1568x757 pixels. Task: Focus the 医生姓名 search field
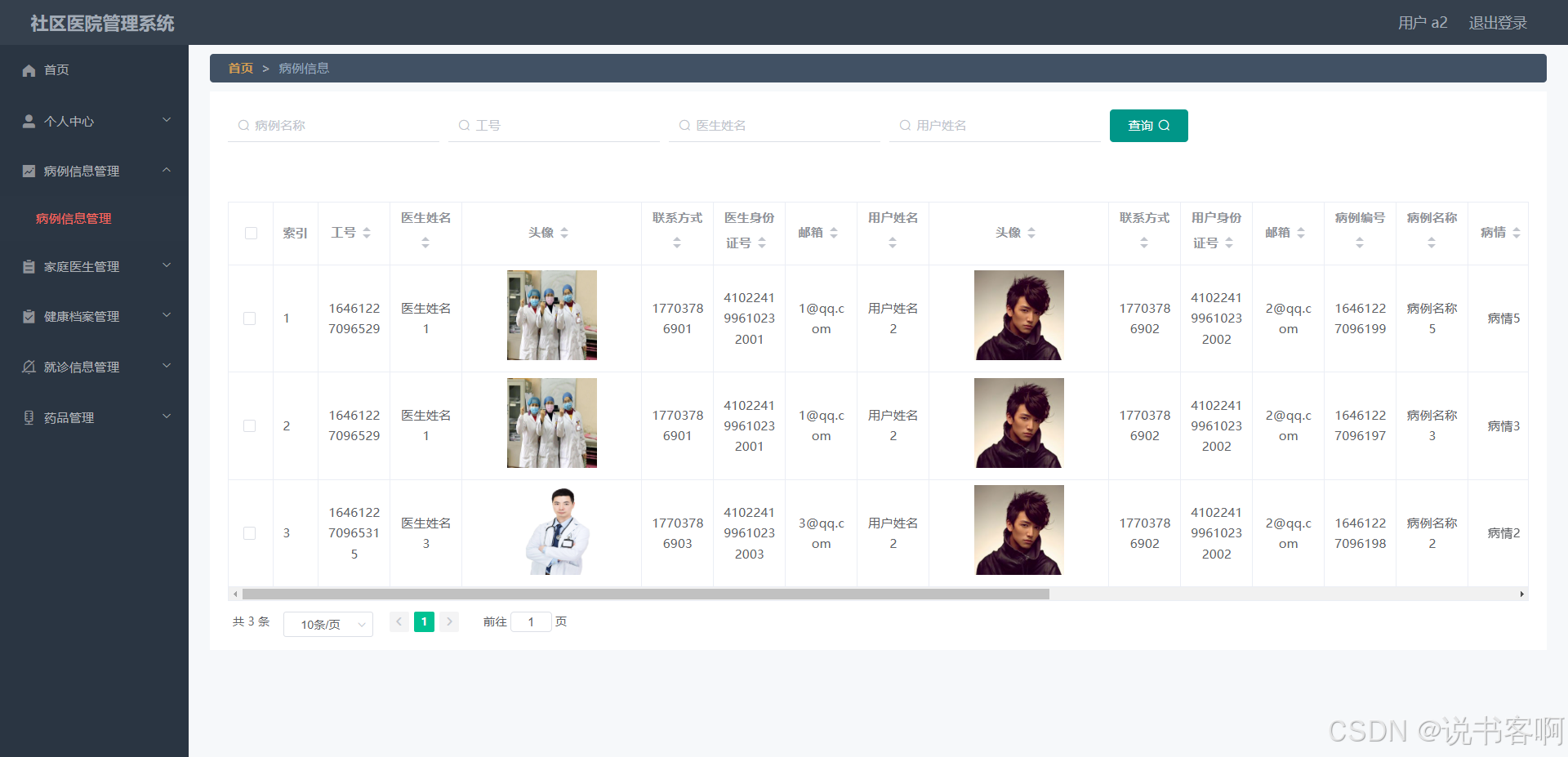774,126
